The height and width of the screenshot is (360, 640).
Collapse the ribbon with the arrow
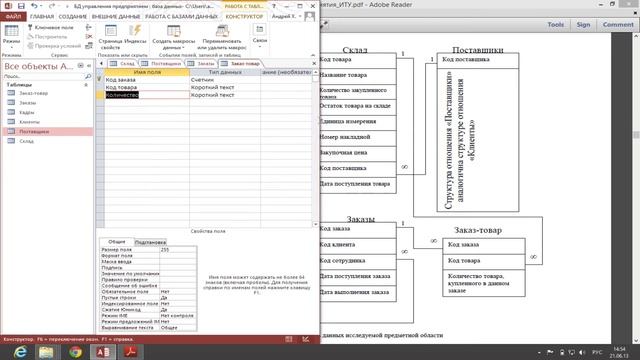tap(313, 55)
